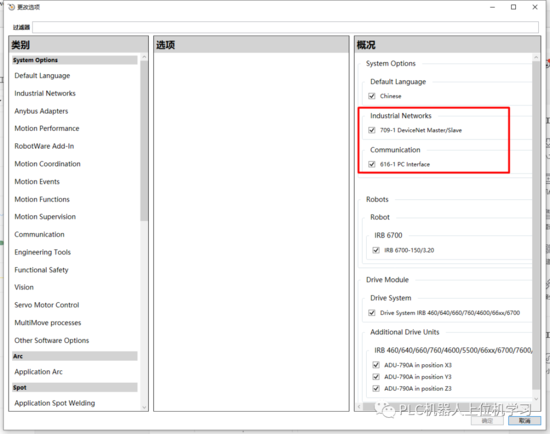This screenshot has width=550, height=434.
Task: Click the Robots heading in overview
Action: pos(377,200)
